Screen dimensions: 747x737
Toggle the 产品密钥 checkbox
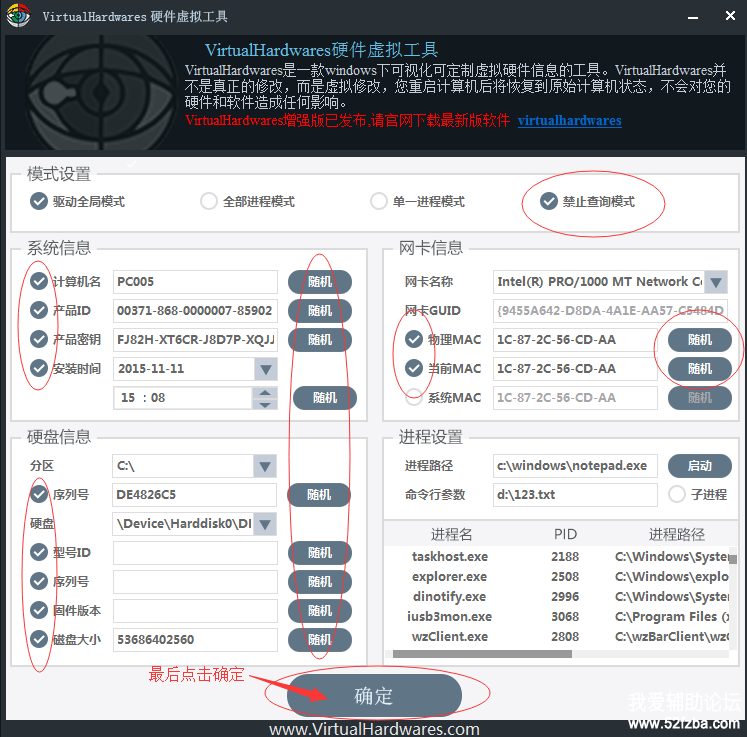pyautogui.click(x=39, y=340)
